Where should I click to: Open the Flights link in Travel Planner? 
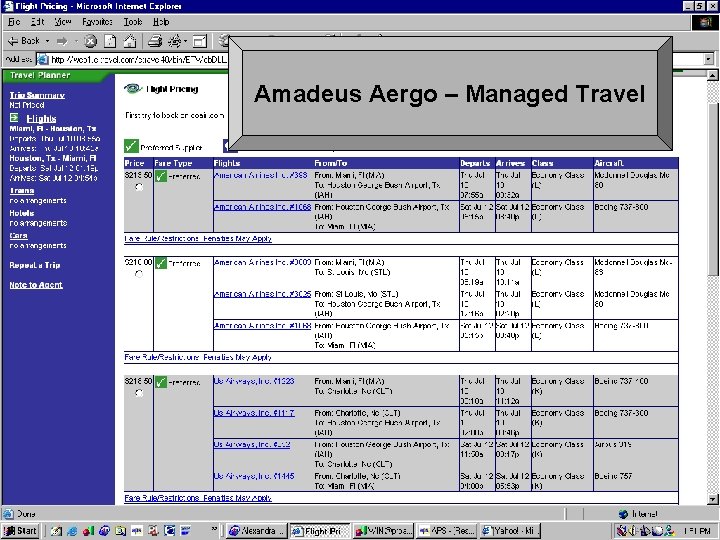tap(41, 118)
